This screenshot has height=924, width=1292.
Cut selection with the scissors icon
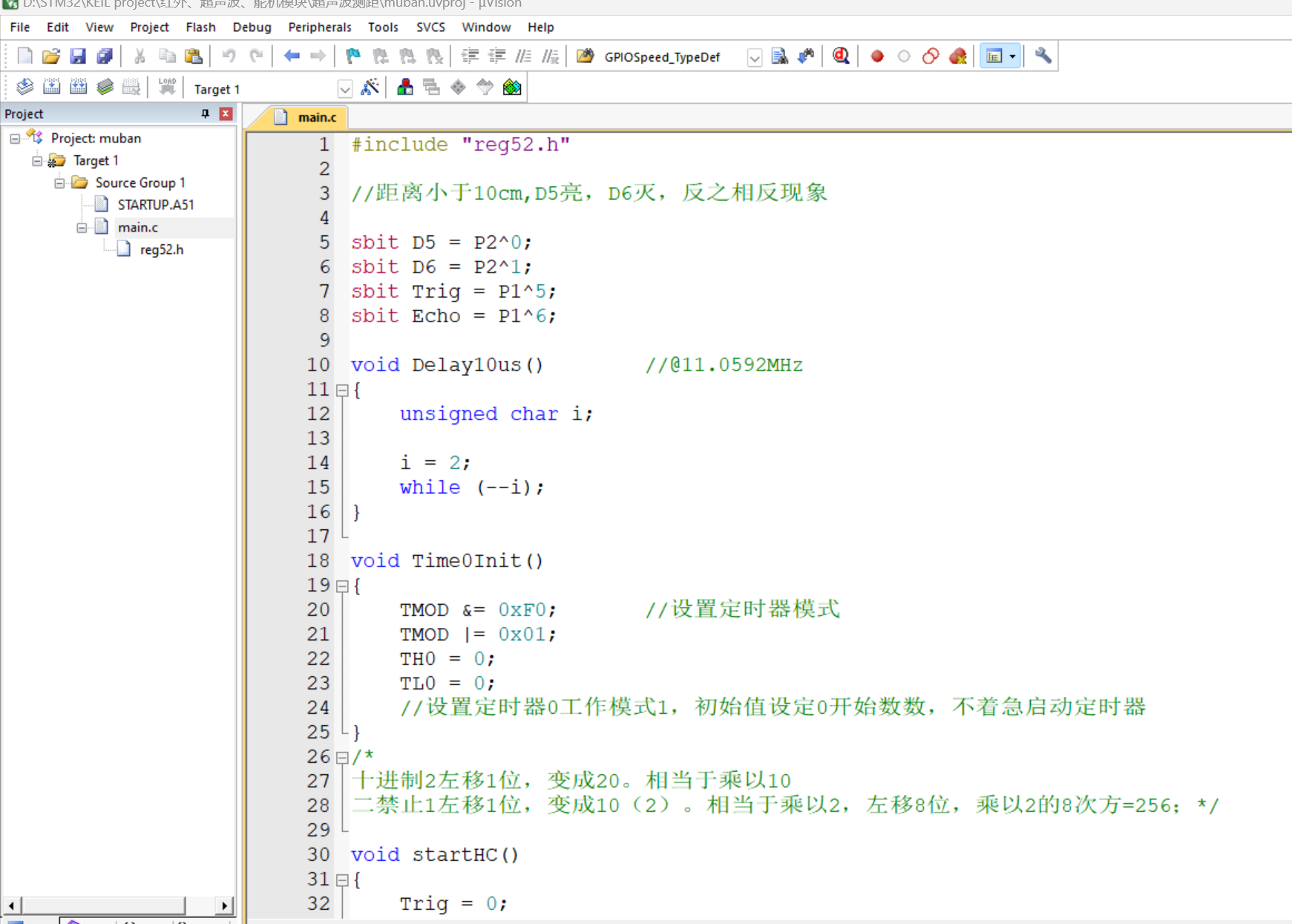(x=140, y=56)
